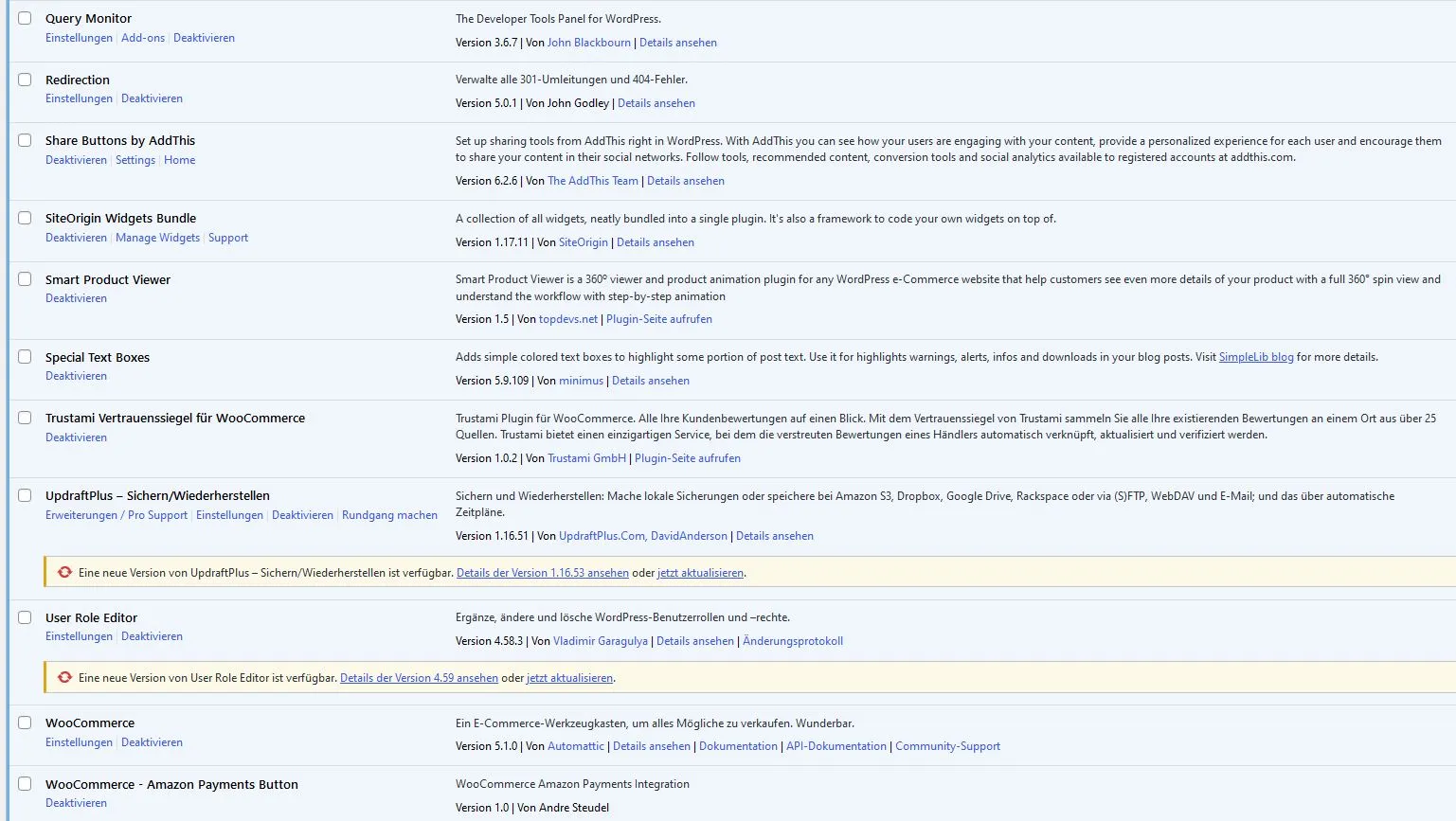Check the WooCommerce plugin checkbox
Viewport: 1456px width, 821px height.
[25, 723]
